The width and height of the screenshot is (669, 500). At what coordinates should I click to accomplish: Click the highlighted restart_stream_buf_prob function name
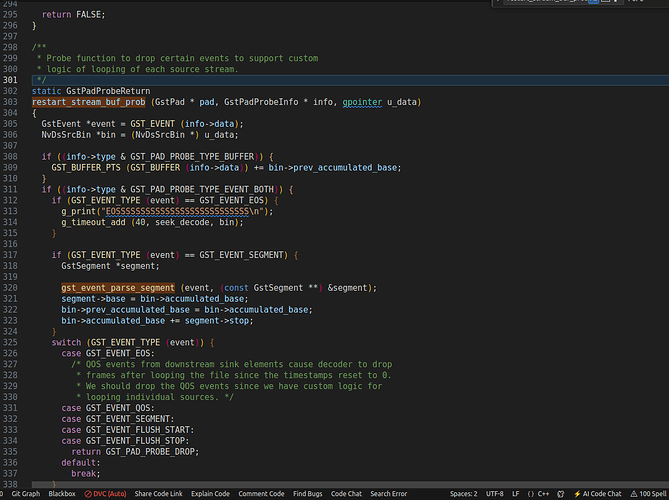tap(88, 102)
